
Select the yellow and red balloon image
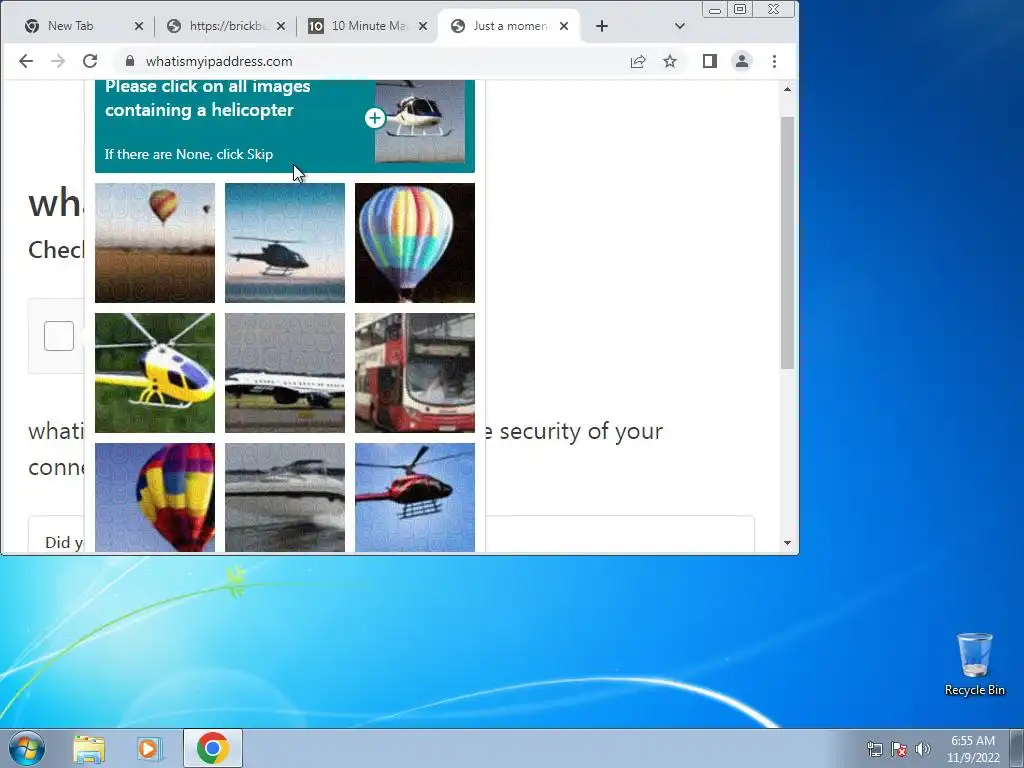[x=155, y=498]
